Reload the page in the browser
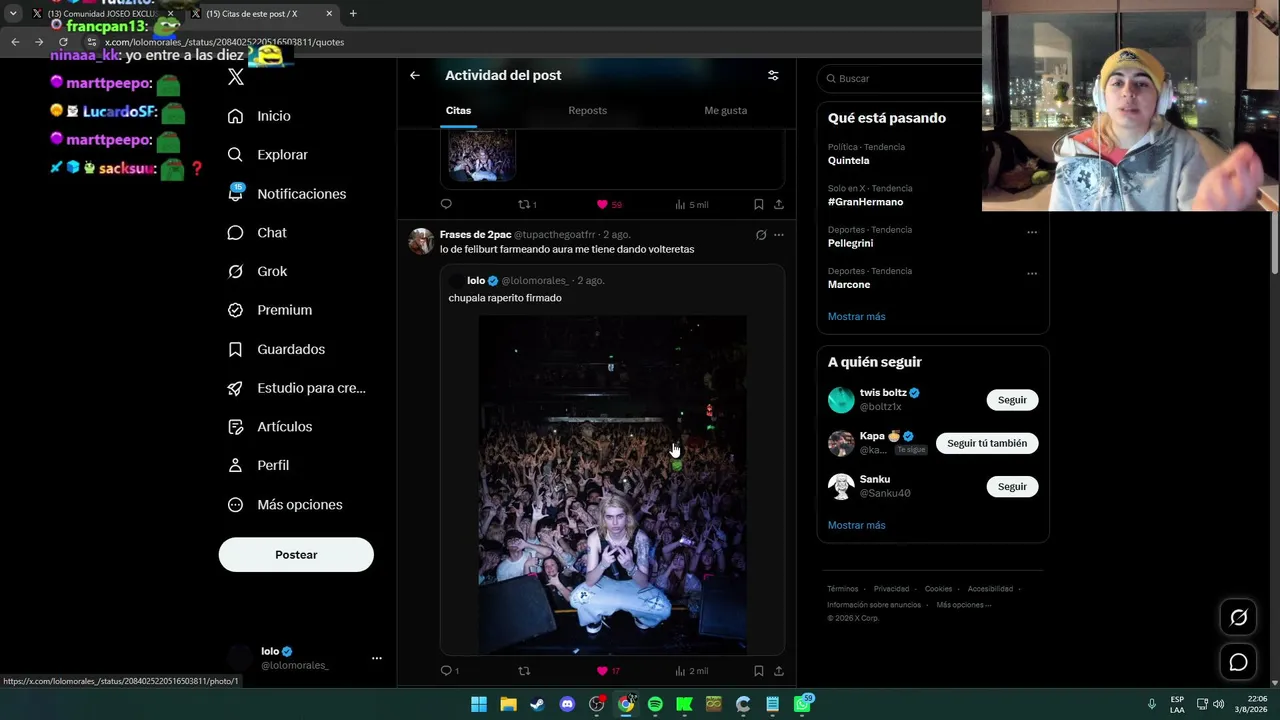This screenshot has width=1280, height=720. tap(63, 42)
